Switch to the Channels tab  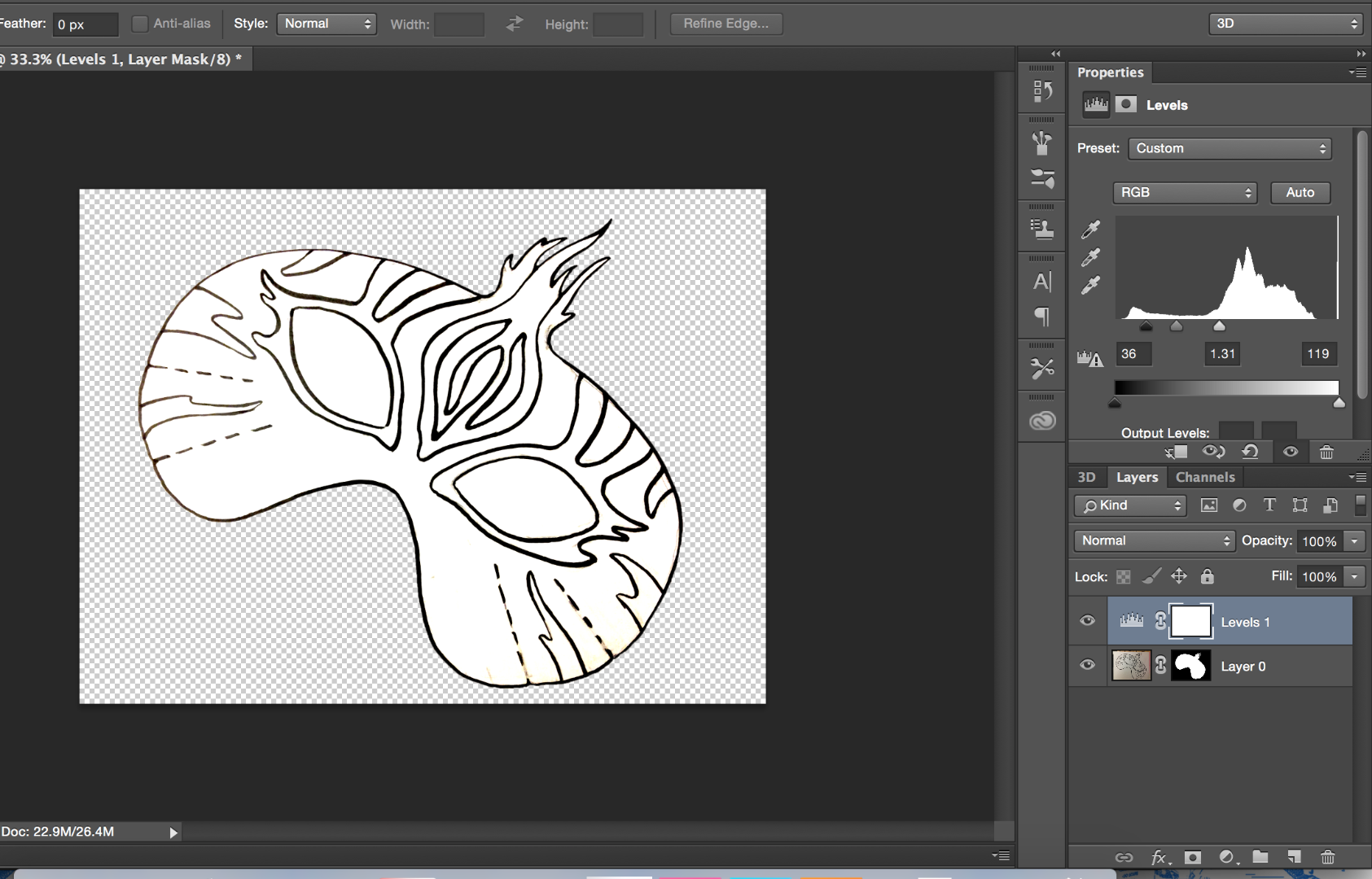pos(1205,477)
